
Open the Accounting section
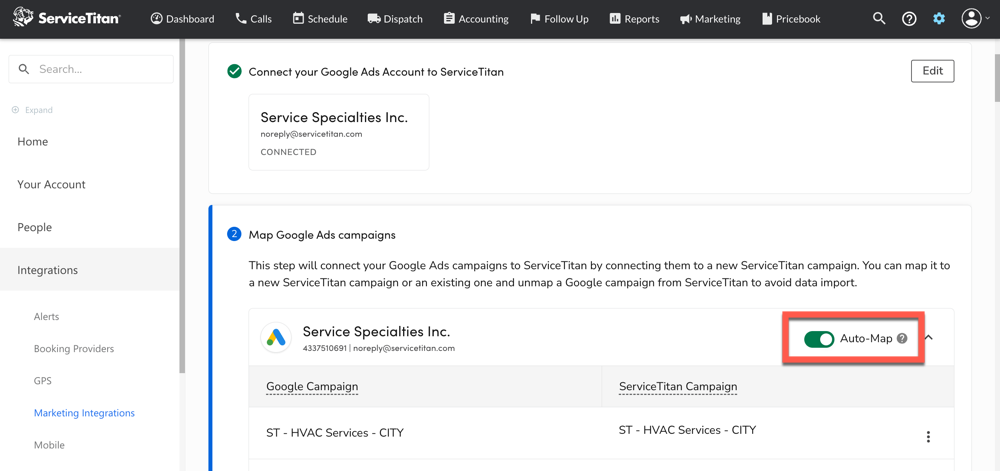tap(476, 19)
